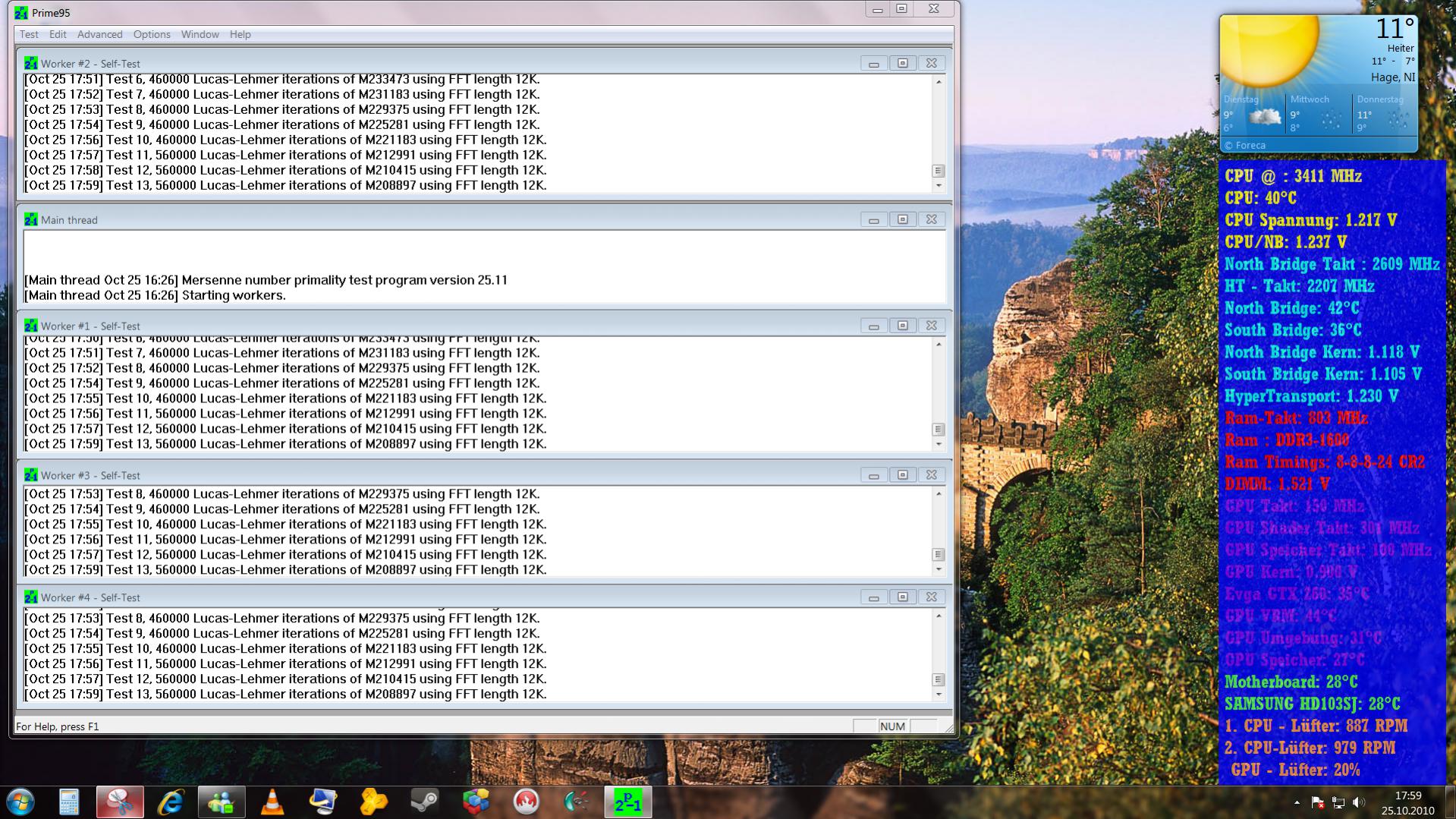Open Windows Live Messenger taskbar button
This screenshot has height=819, width=1456.
click(x=222, y=802)
